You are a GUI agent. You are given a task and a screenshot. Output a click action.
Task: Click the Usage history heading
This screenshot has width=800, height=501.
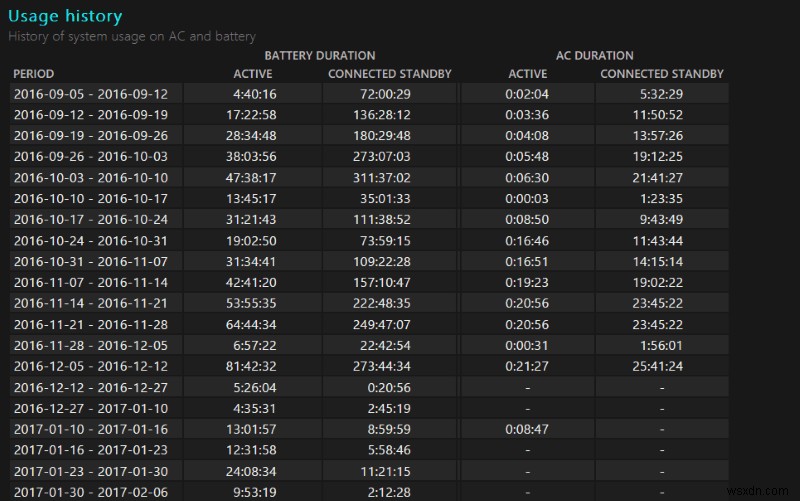pos(65,16)
